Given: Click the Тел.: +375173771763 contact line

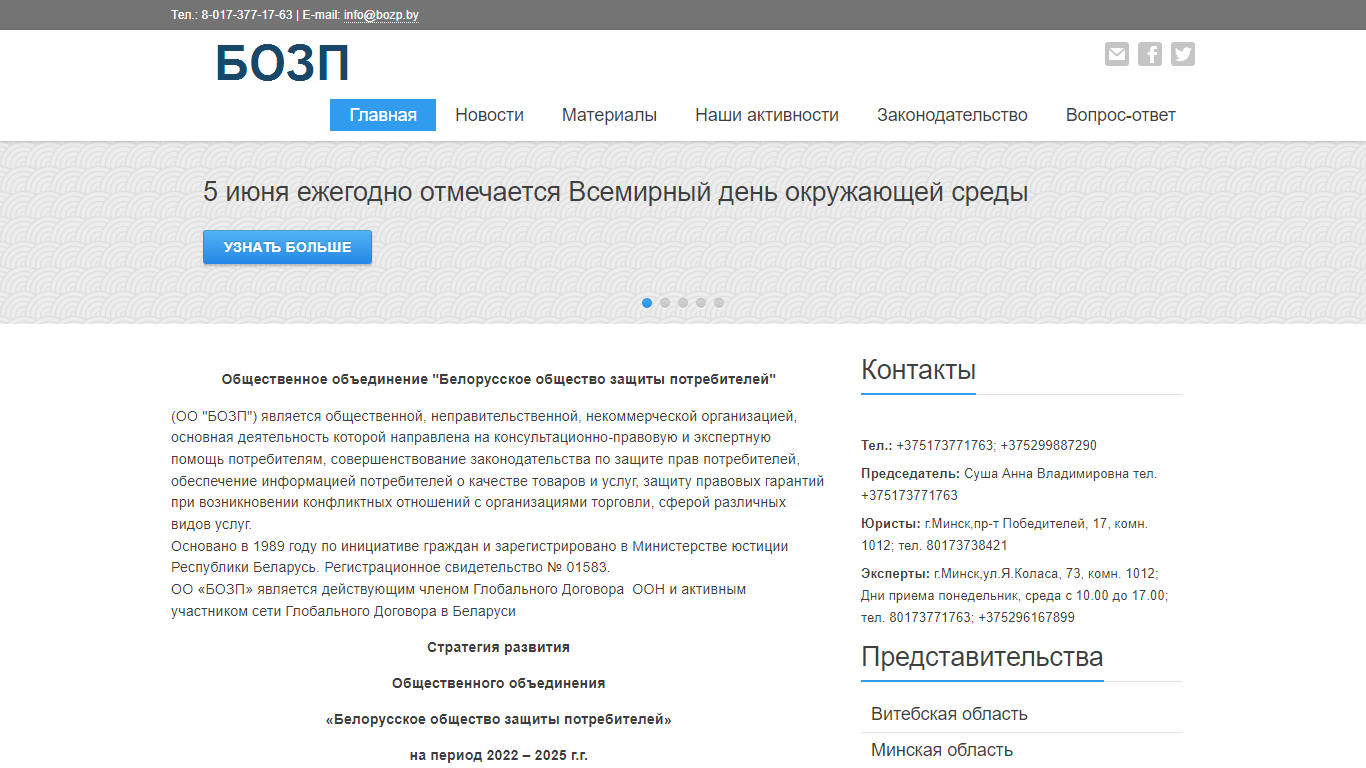Looking at the screenshot, I should pos(979,446).
